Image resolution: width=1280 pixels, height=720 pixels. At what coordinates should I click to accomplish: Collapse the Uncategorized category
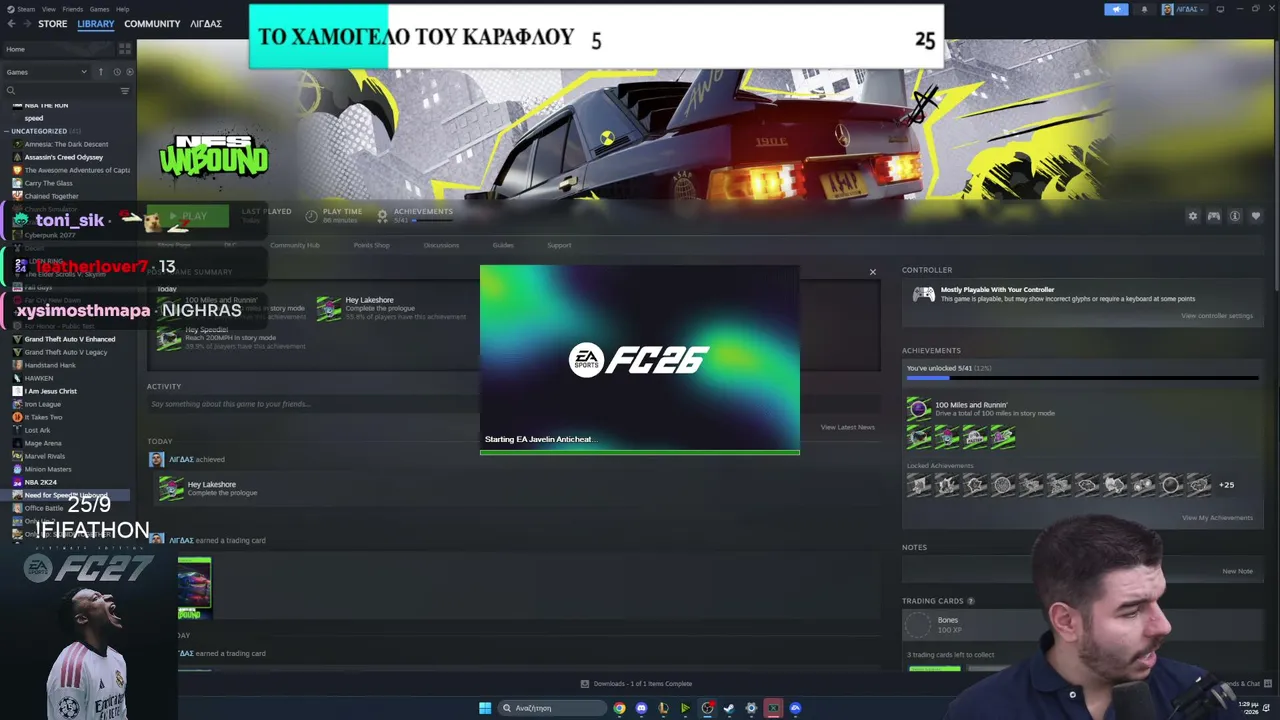(x=6, y=131)
